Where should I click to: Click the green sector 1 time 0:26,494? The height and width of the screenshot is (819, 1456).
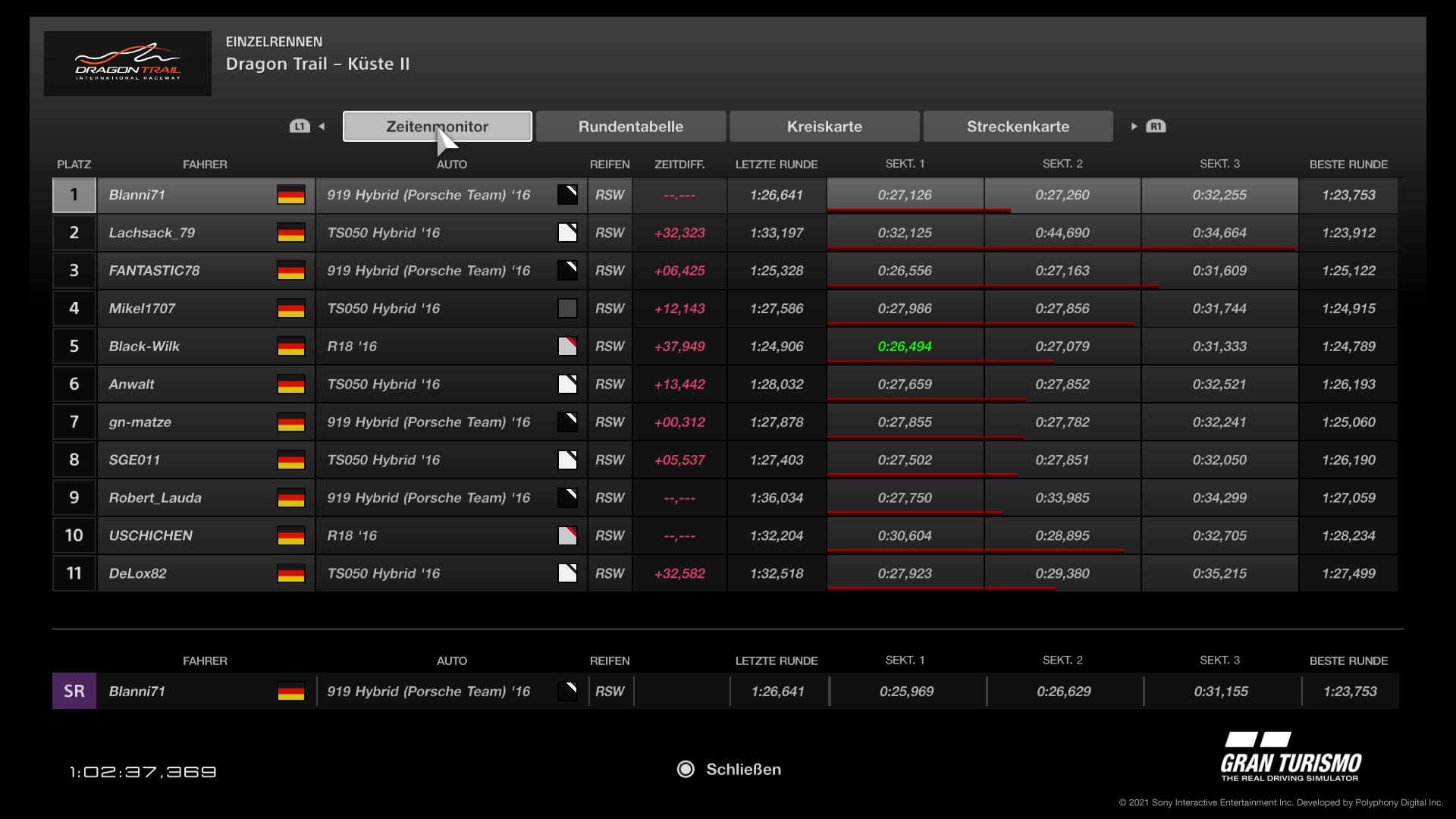coord(905,347)
